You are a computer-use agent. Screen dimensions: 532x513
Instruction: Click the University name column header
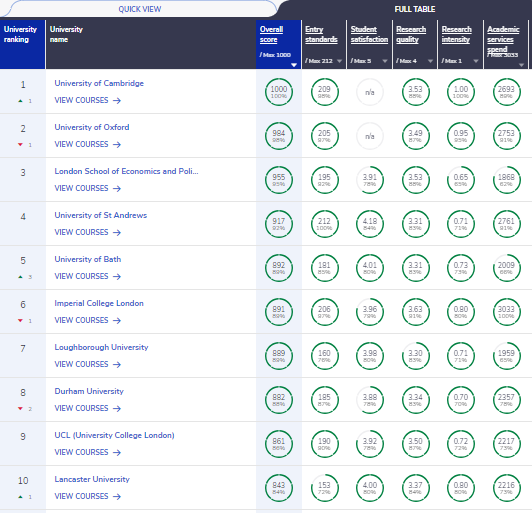tap(151, 44)
